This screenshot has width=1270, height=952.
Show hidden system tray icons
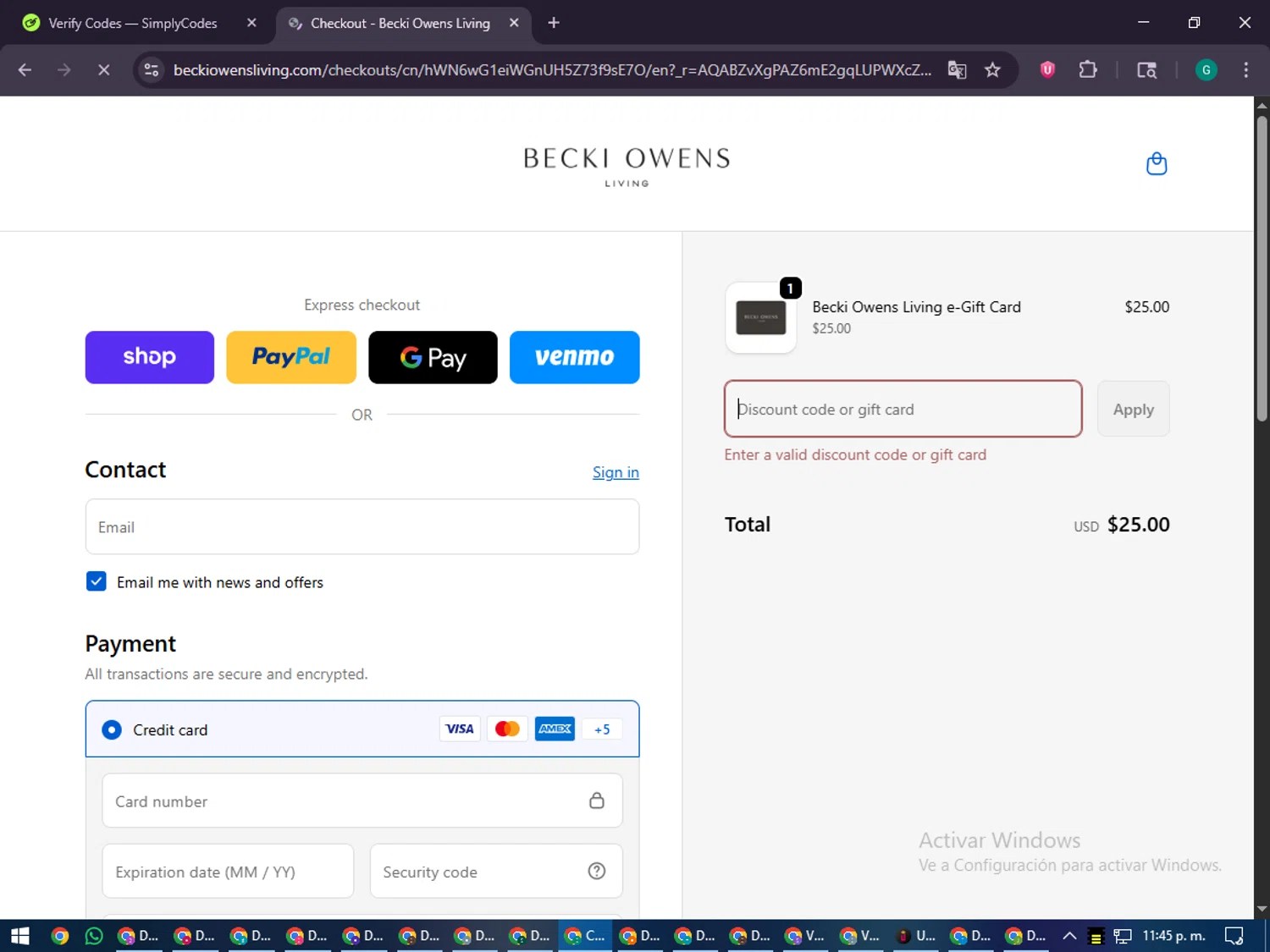[x=1069, y=936]
